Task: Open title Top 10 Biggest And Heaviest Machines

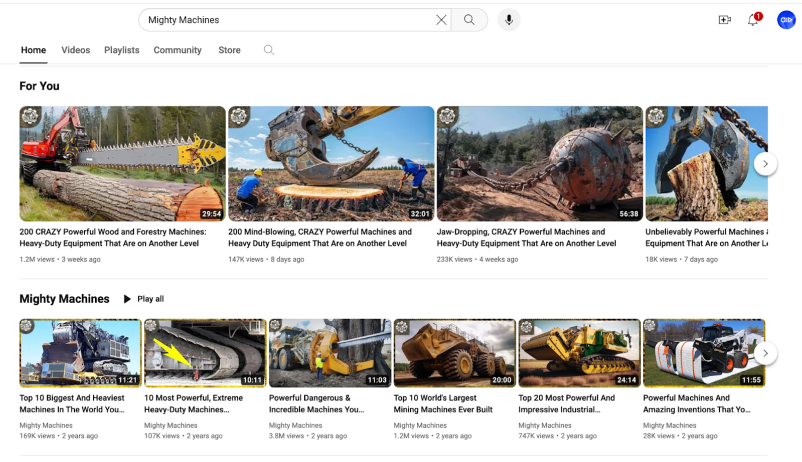Action: pyautogui.click(x=72, y=404)
